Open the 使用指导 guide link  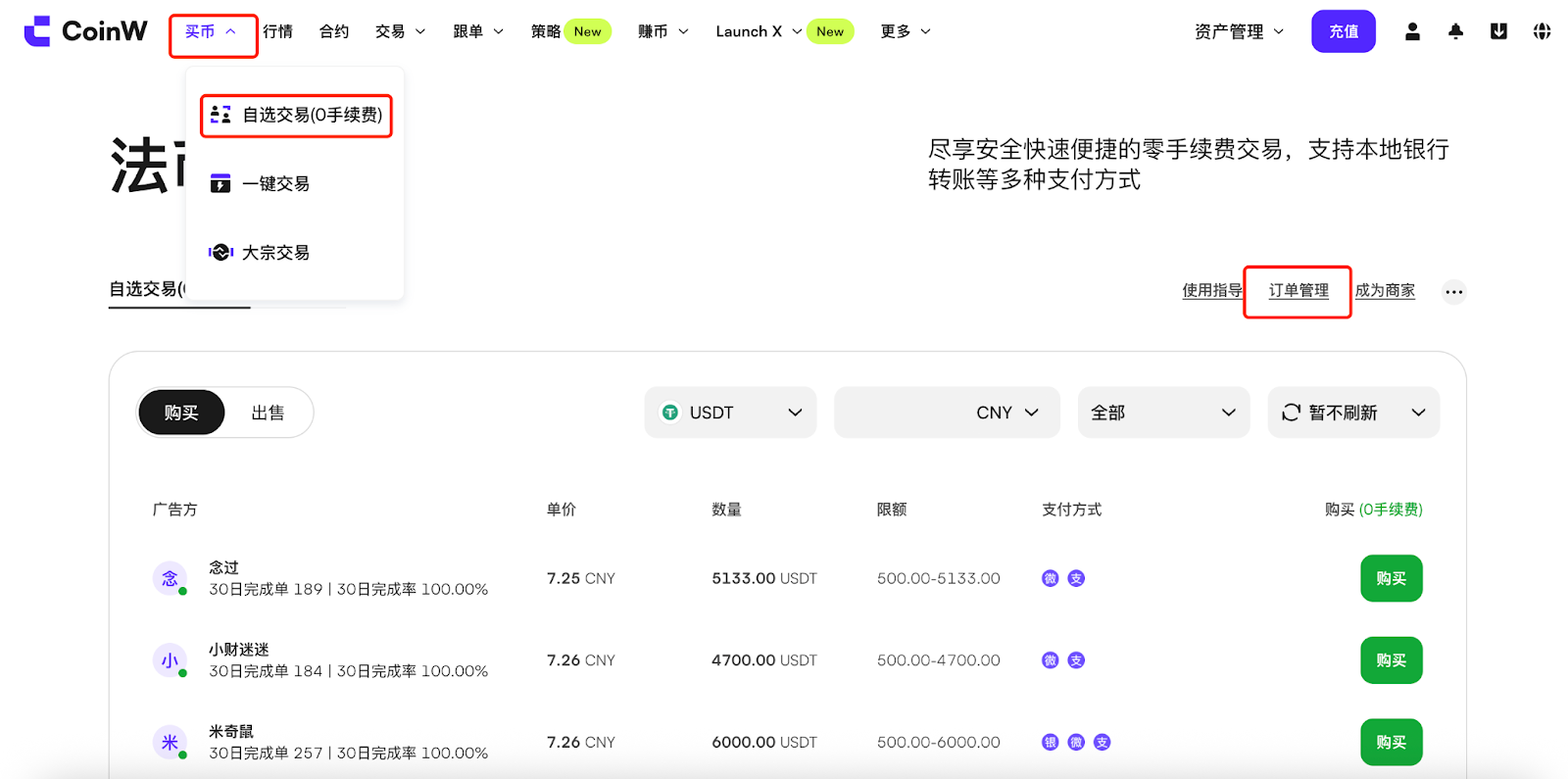click(1211, 290)
